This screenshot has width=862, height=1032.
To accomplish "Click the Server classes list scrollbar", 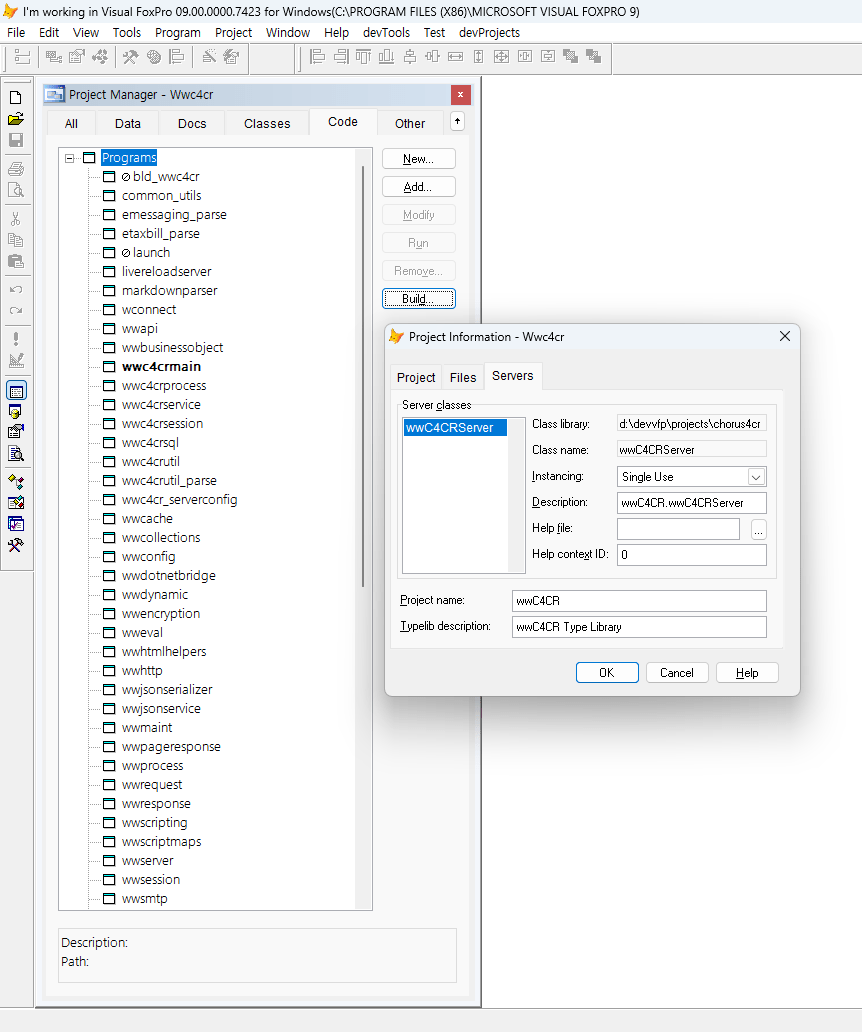I will point(517,495).
